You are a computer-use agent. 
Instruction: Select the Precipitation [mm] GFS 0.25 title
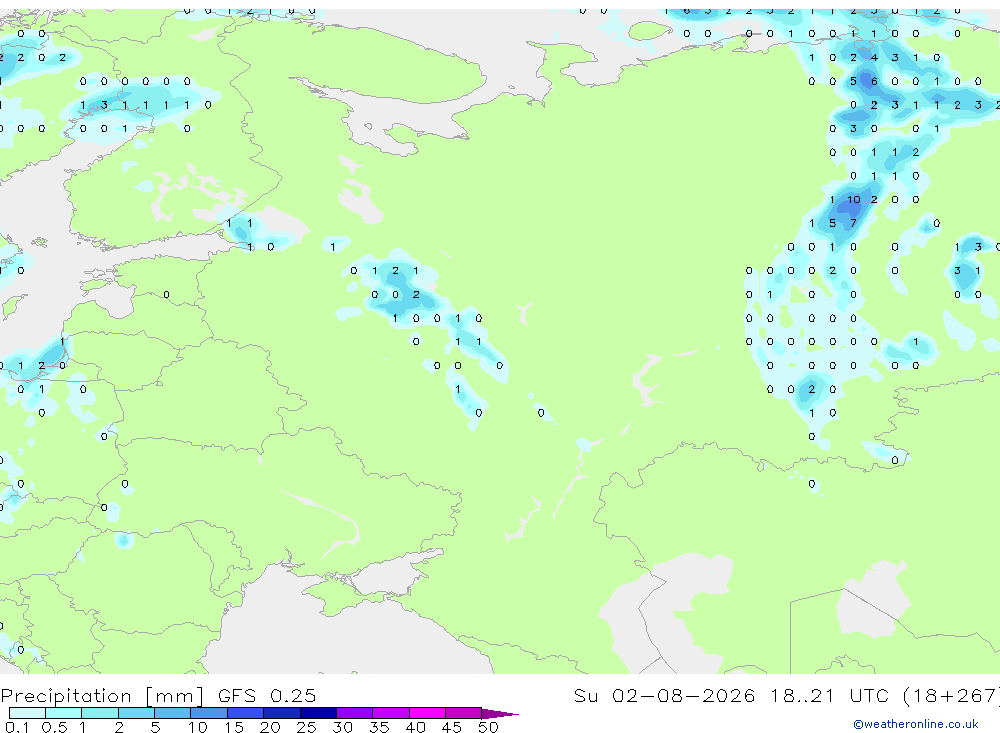pyautogui.click(x=158, y=696)
